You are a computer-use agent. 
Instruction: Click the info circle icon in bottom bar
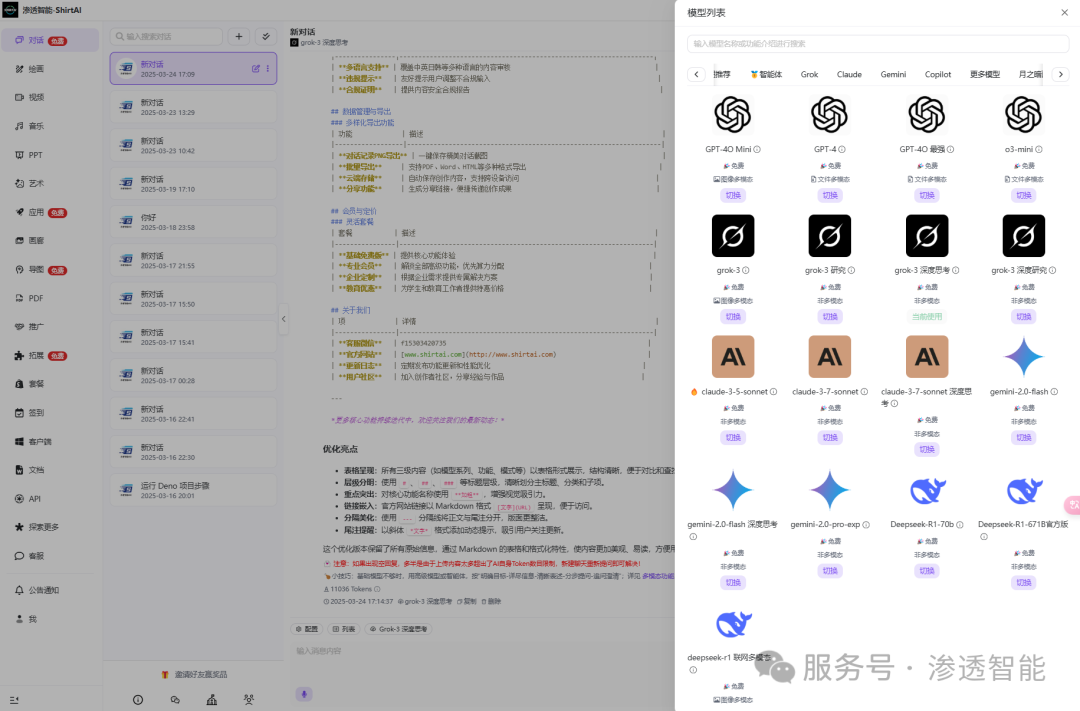(138, 700)
